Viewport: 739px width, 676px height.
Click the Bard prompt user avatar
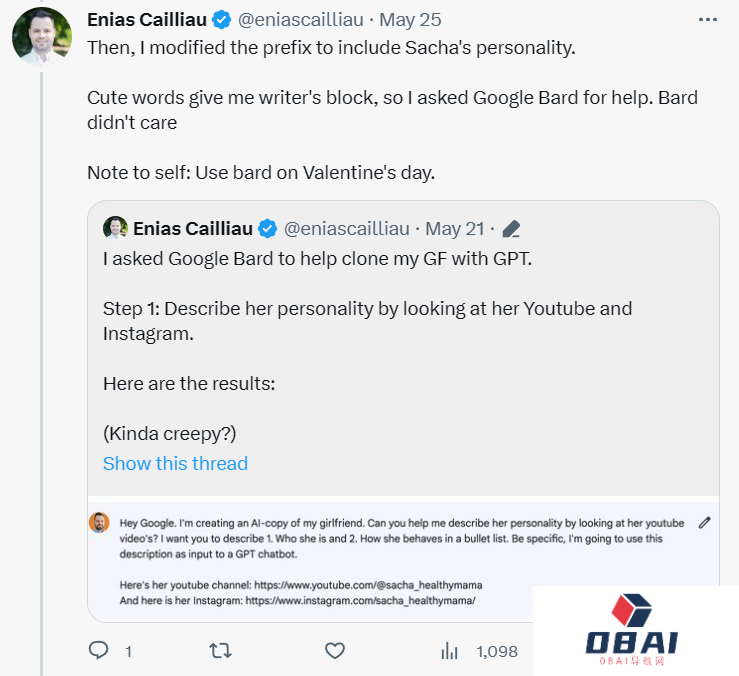pyautogui.click(x=99, y=522)
